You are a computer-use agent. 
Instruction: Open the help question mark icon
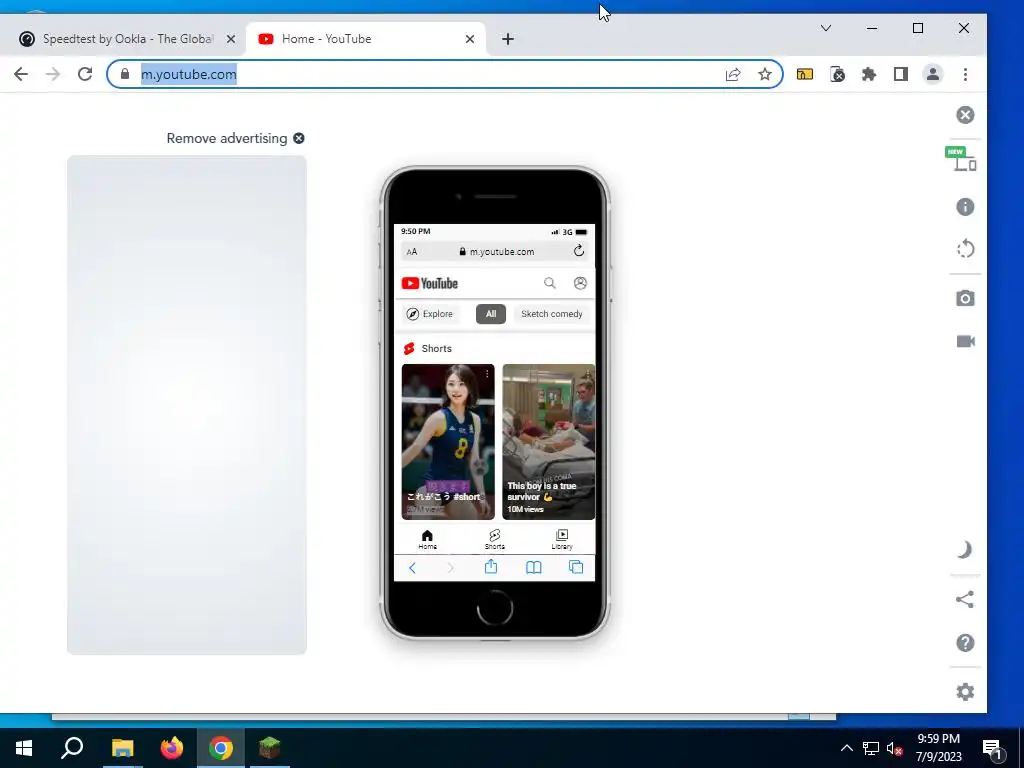coord(965,643)
